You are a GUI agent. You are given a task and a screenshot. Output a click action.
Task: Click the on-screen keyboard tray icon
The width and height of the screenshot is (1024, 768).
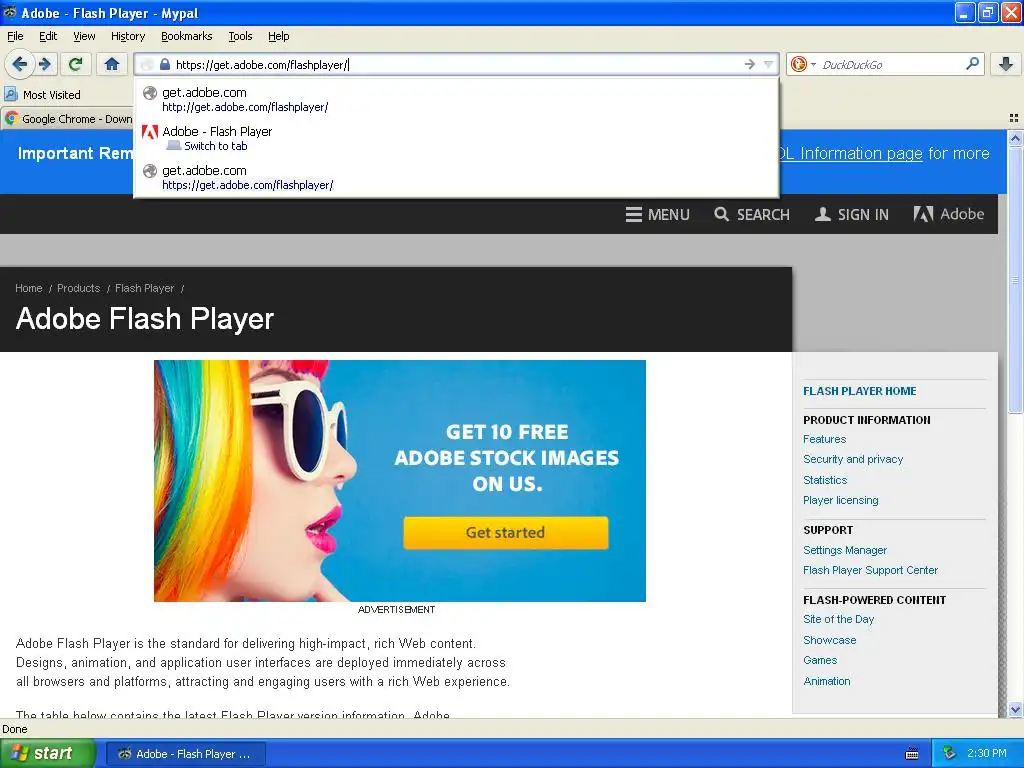[x=912, y=754]
